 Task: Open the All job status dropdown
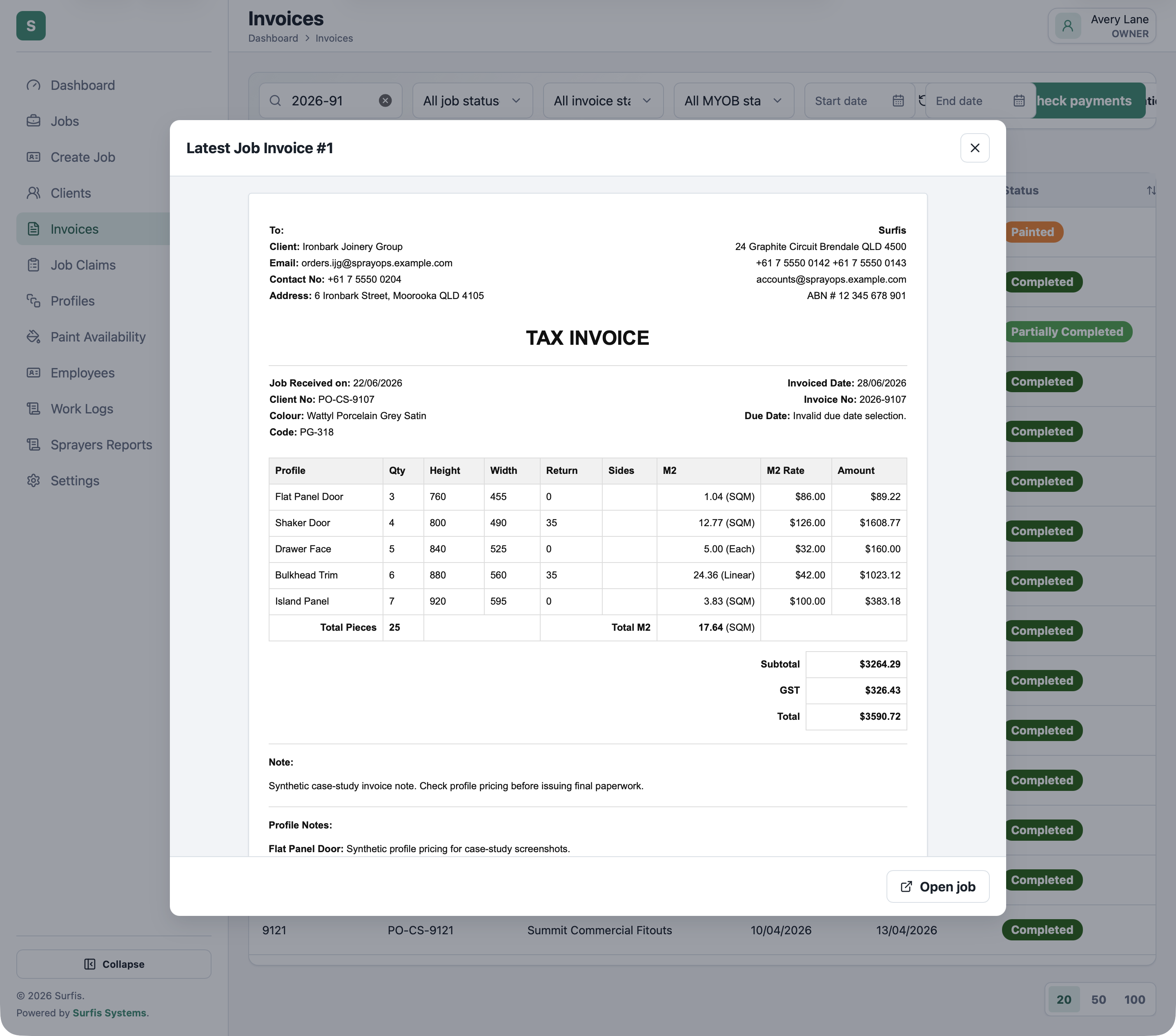[472, 101]
